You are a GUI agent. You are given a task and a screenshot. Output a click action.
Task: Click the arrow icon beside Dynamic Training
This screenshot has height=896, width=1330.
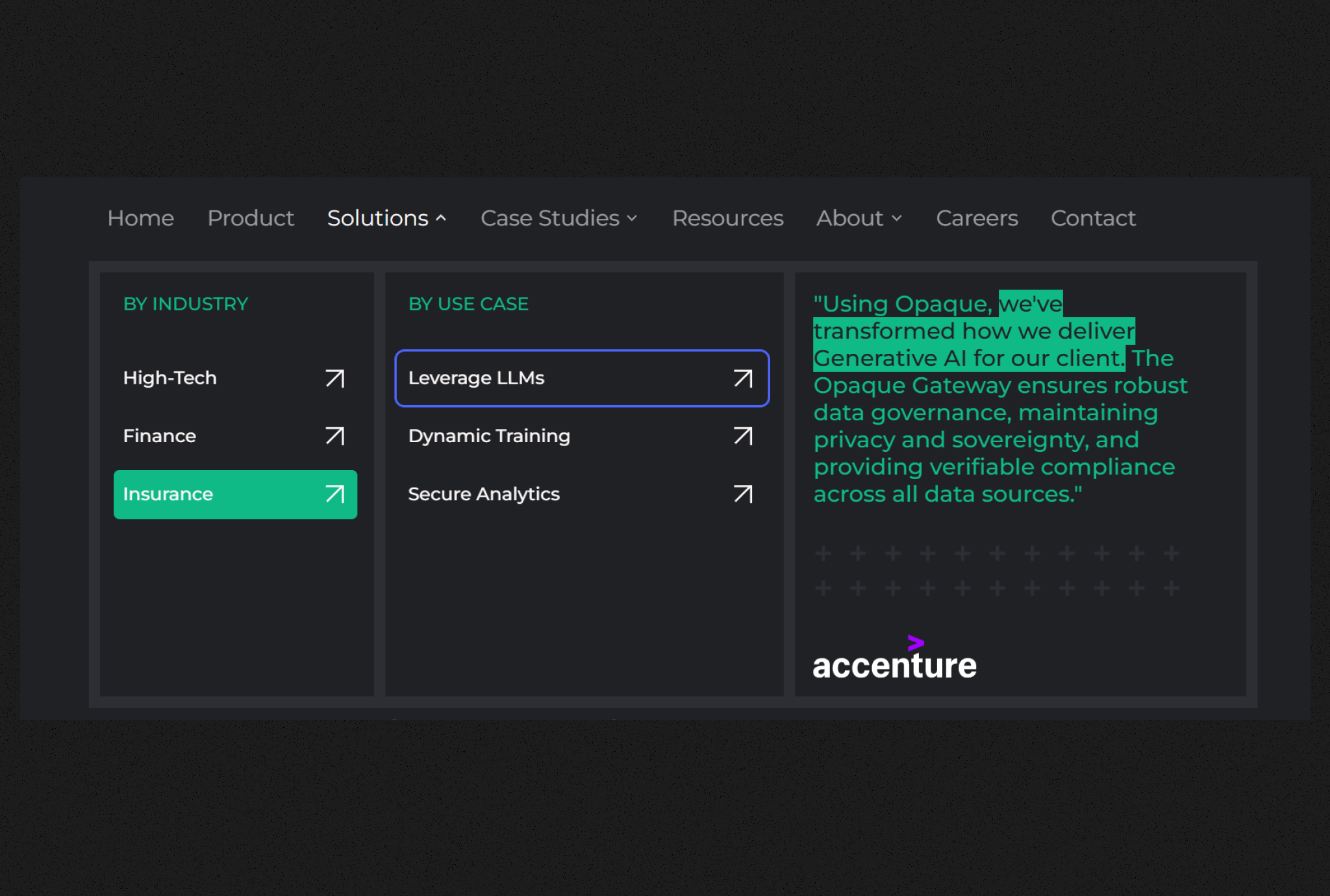coord(744,436)
